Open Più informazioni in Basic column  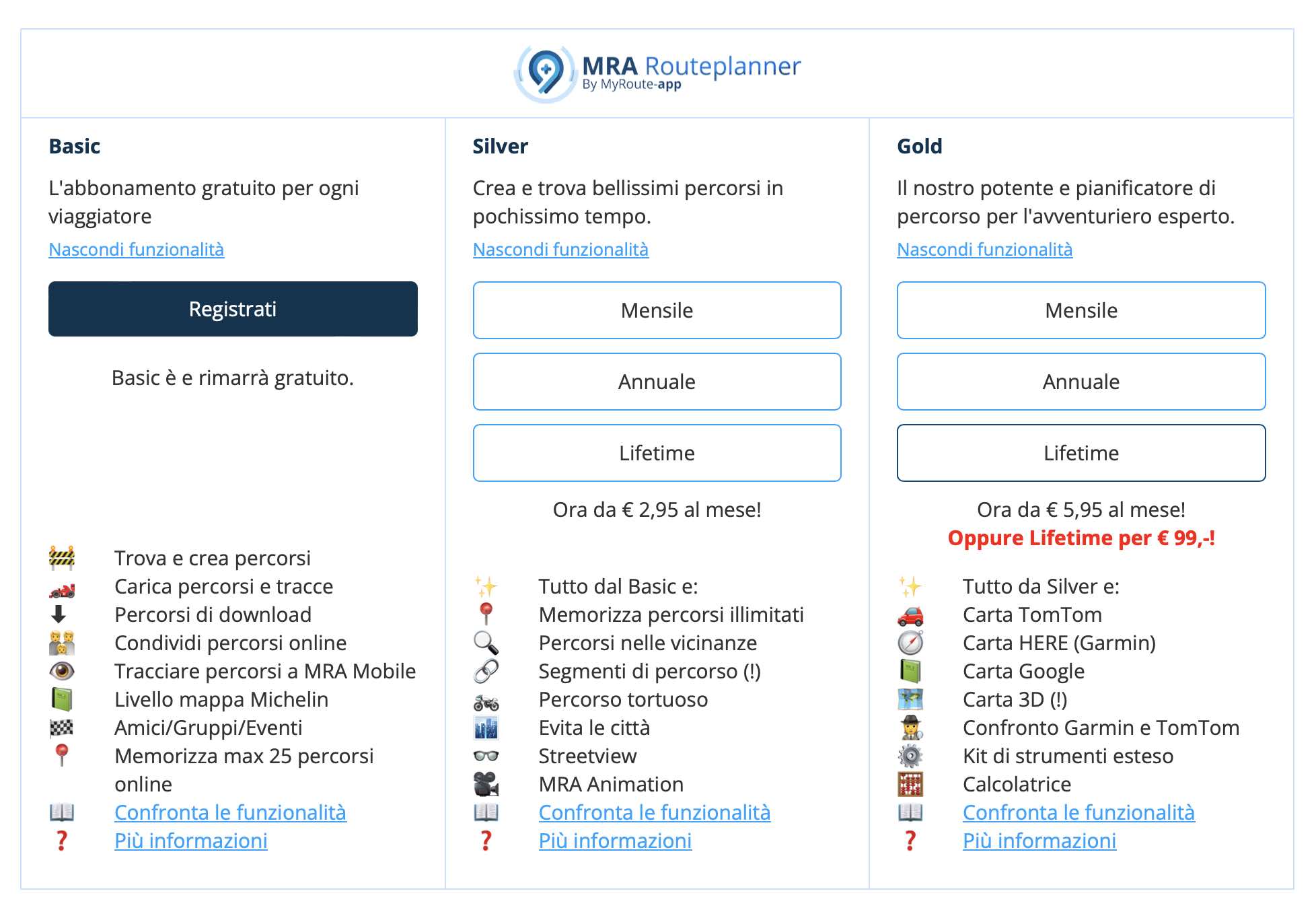coord(191,841)
